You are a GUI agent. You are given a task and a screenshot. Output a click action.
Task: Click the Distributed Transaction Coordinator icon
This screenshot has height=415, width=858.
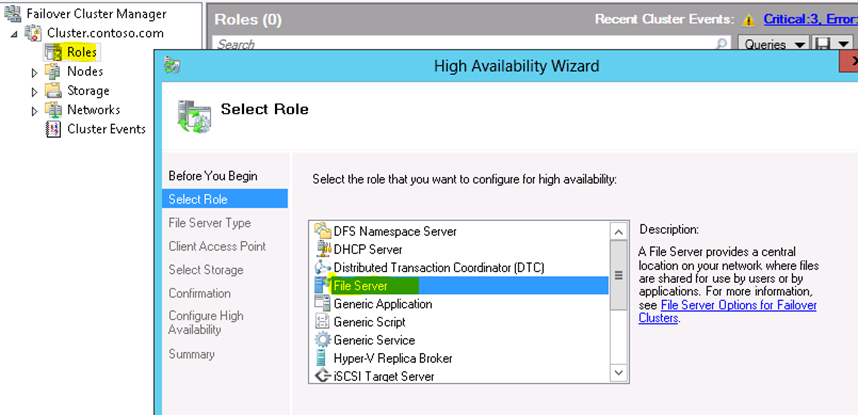pos(323,267)
